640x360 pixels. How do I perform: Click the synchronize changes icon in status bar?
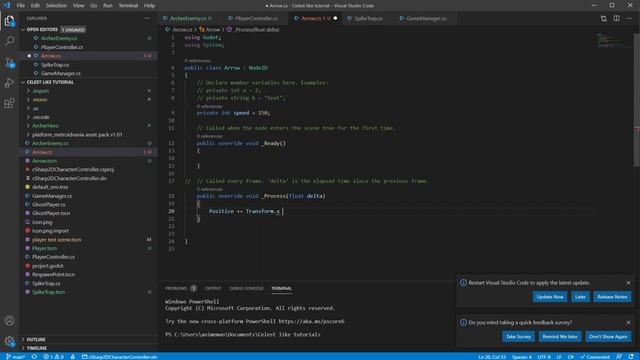pyautogui.click(x=34, y=357)
